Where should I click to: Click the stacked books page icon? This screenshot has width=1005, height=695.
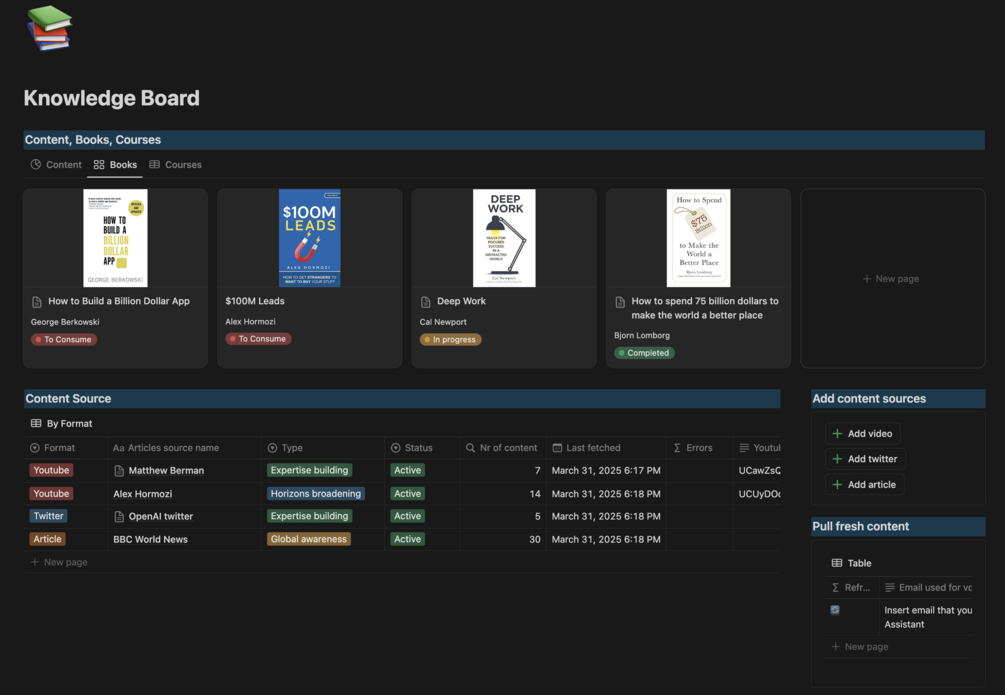click(x=49, y=28)
